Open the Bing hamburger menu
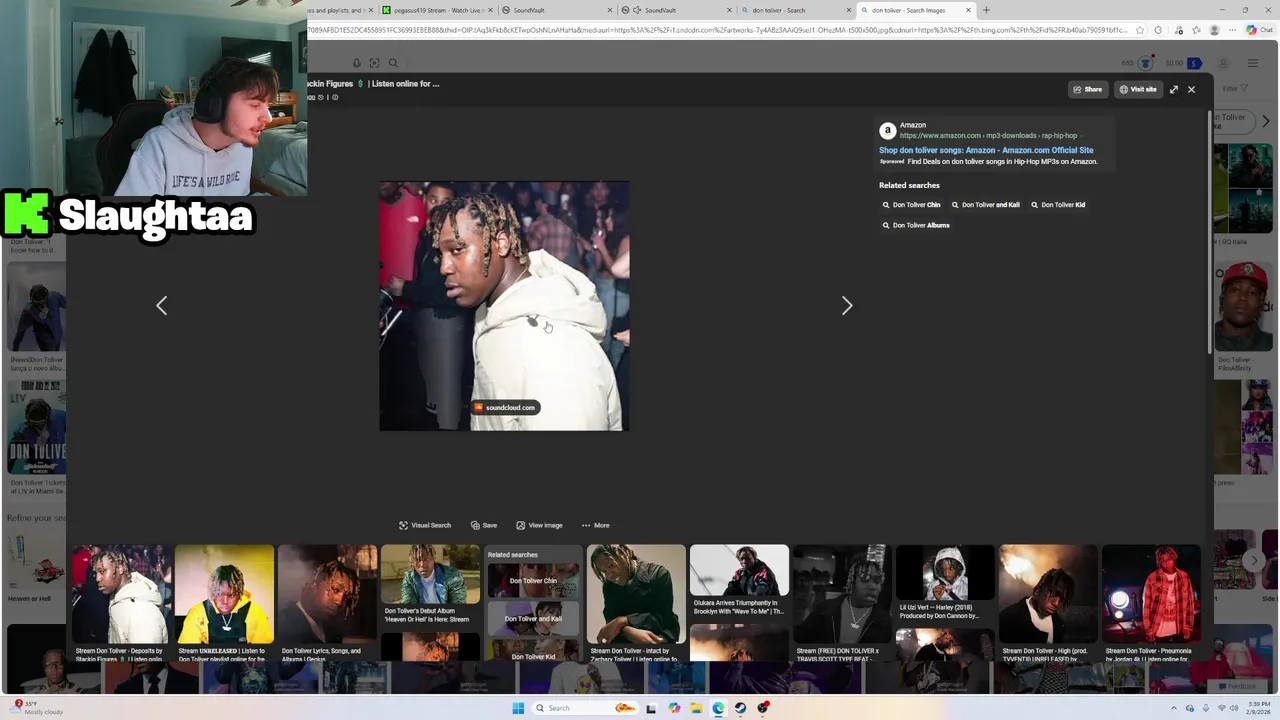 pos(1252,63)
